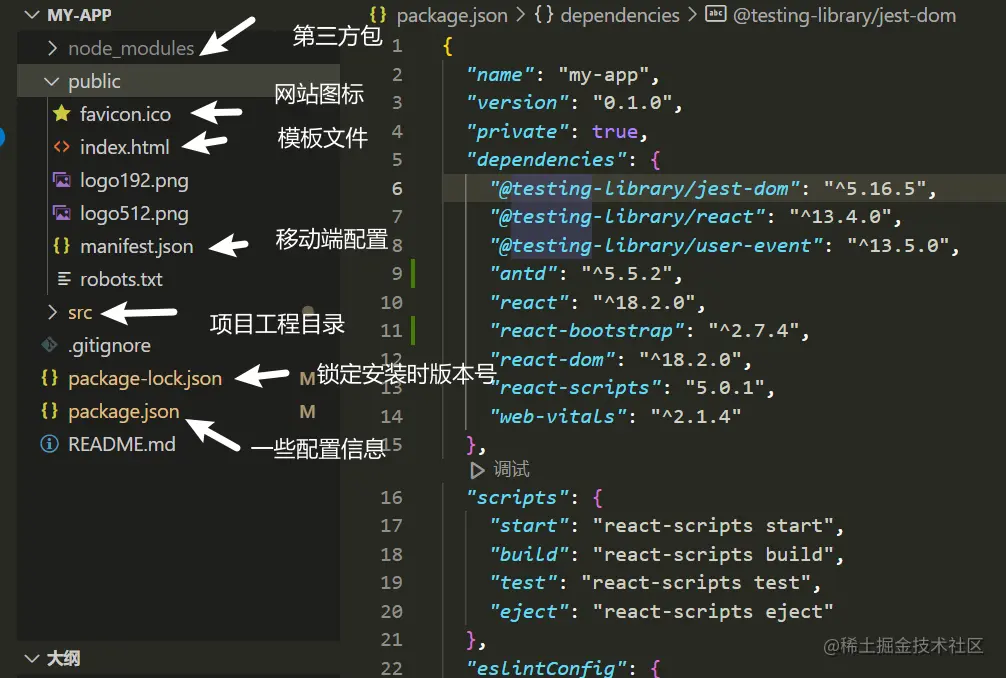Click the "antd" dependency key

[523, 274]
